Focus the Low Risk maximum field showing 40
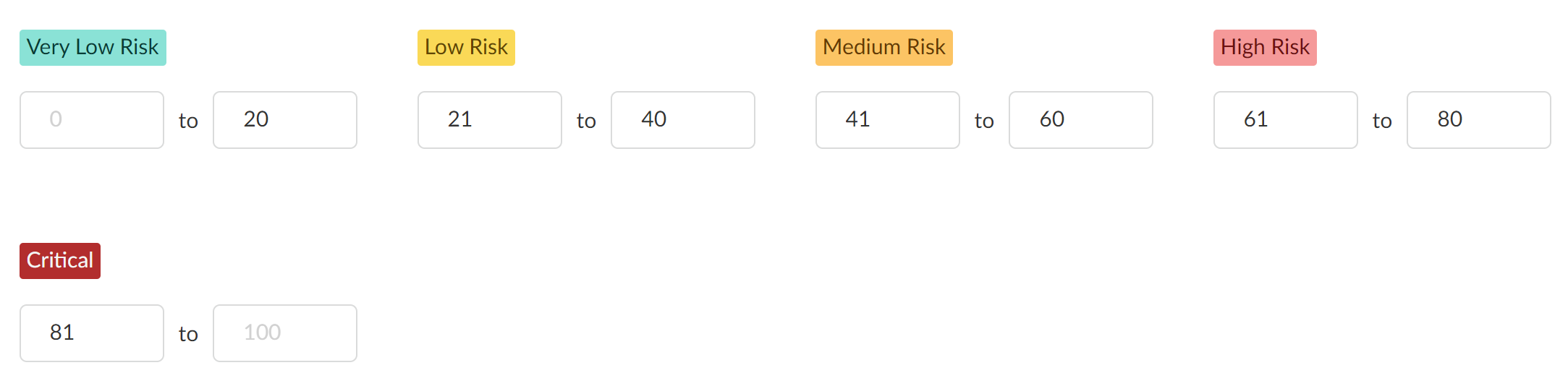 coord(682,120)
